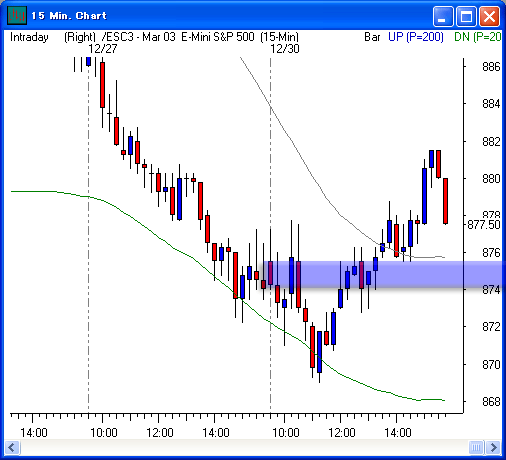Screen dimensions: 506x460
Task: Click the Bar chart-type label
Action: coord(372,37)
